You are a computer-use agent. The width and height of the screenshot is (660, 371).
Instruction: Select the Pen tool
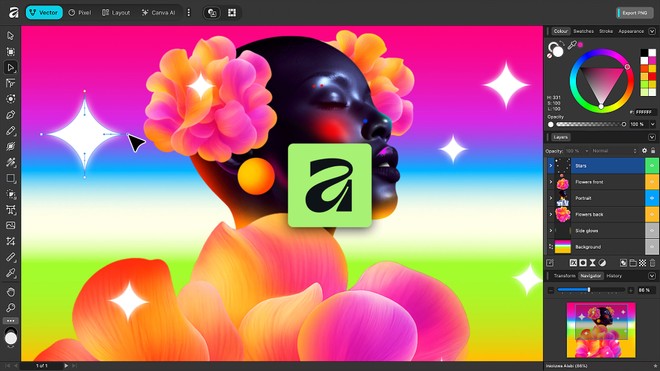[x=11, y=115]
